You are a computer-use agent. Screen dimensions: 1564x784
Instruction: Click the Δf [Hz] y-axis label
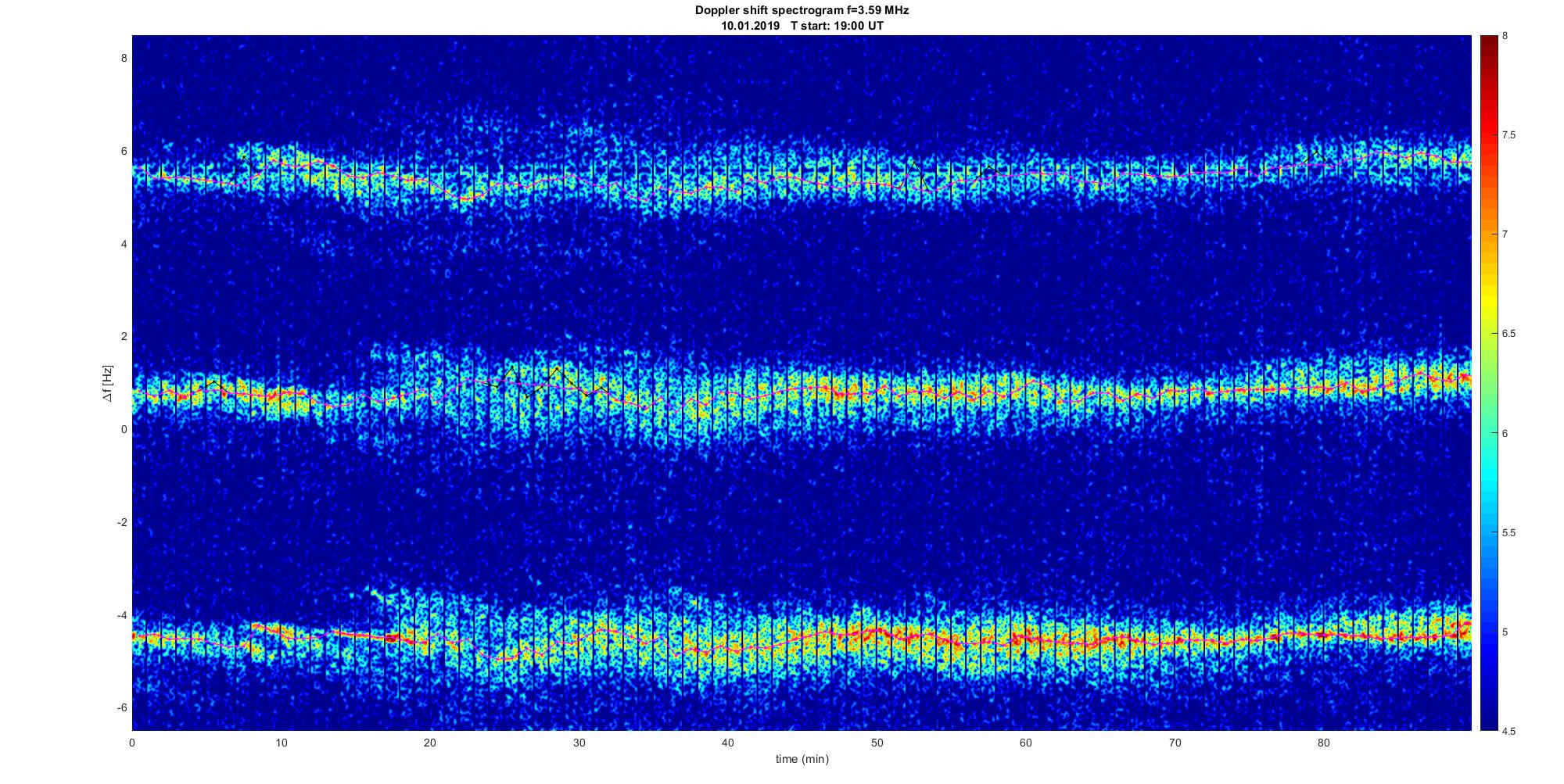pos(107,384)
